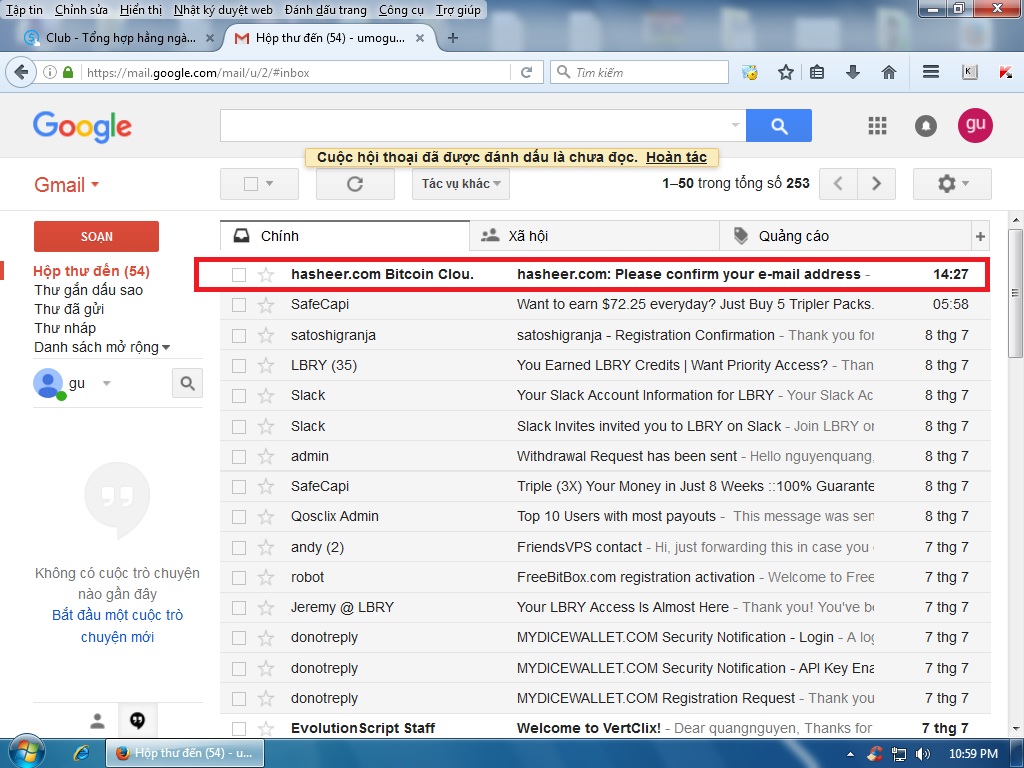1024x768 pixels.
Task: Open the Google notifications bell icon
Action: click(925, 125)
